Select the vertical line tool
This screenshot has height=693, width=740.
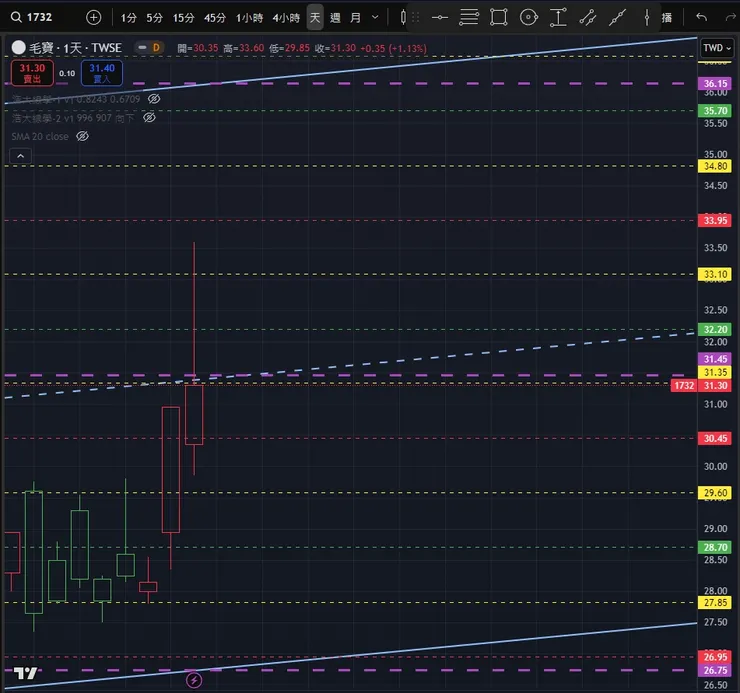click(x=647, y=18)
